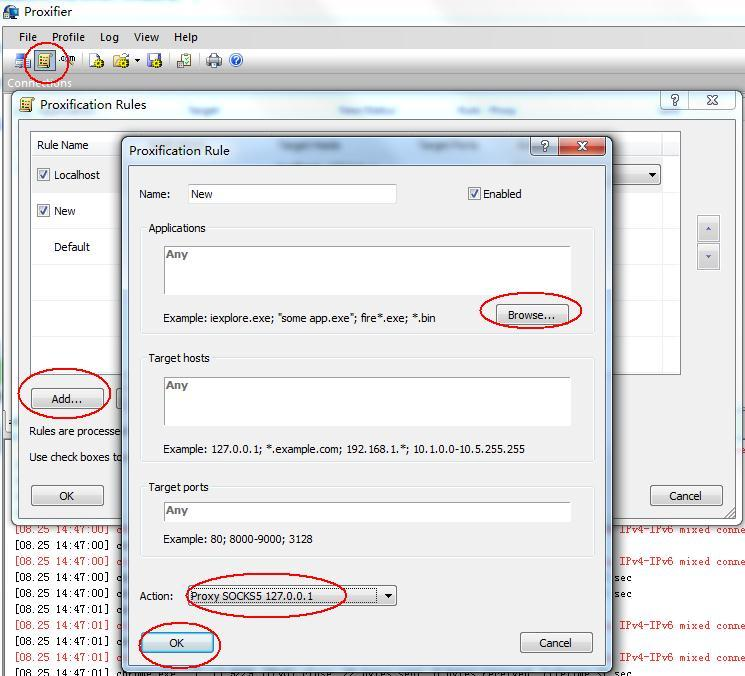Select the Default rule row
The image size is (745, 676).
coord(72,247)
